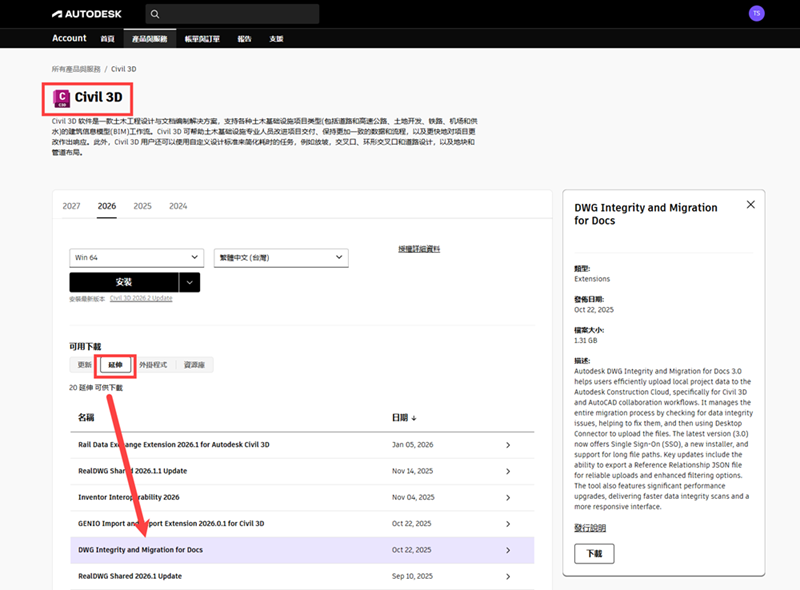800x590 pixels.
Task: Open the 報告 nav item
Action: point(244,39)
